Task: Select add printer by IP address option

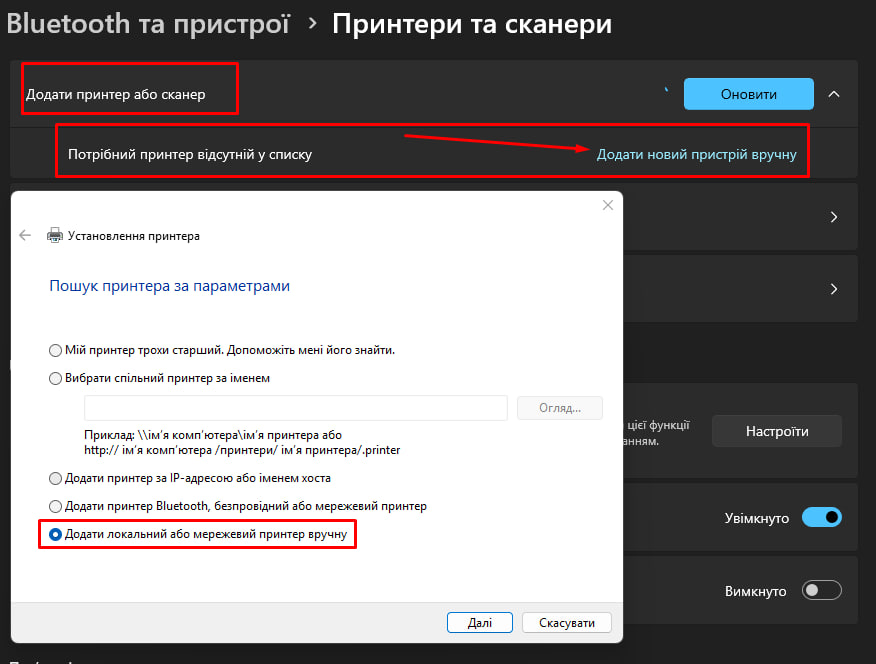Action: tap(56, 478)
